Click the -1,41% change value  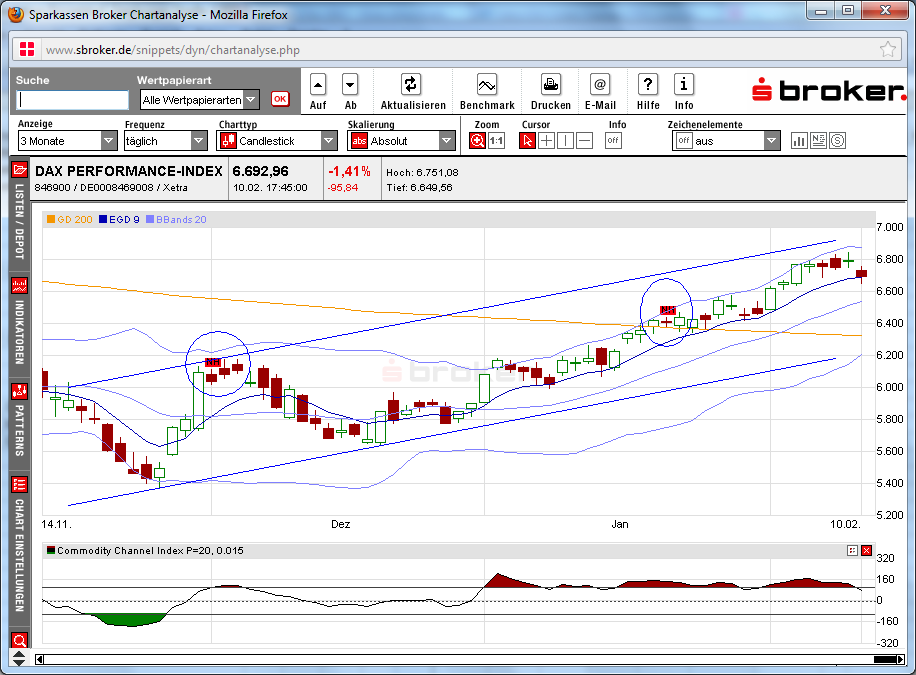(349, 171)
